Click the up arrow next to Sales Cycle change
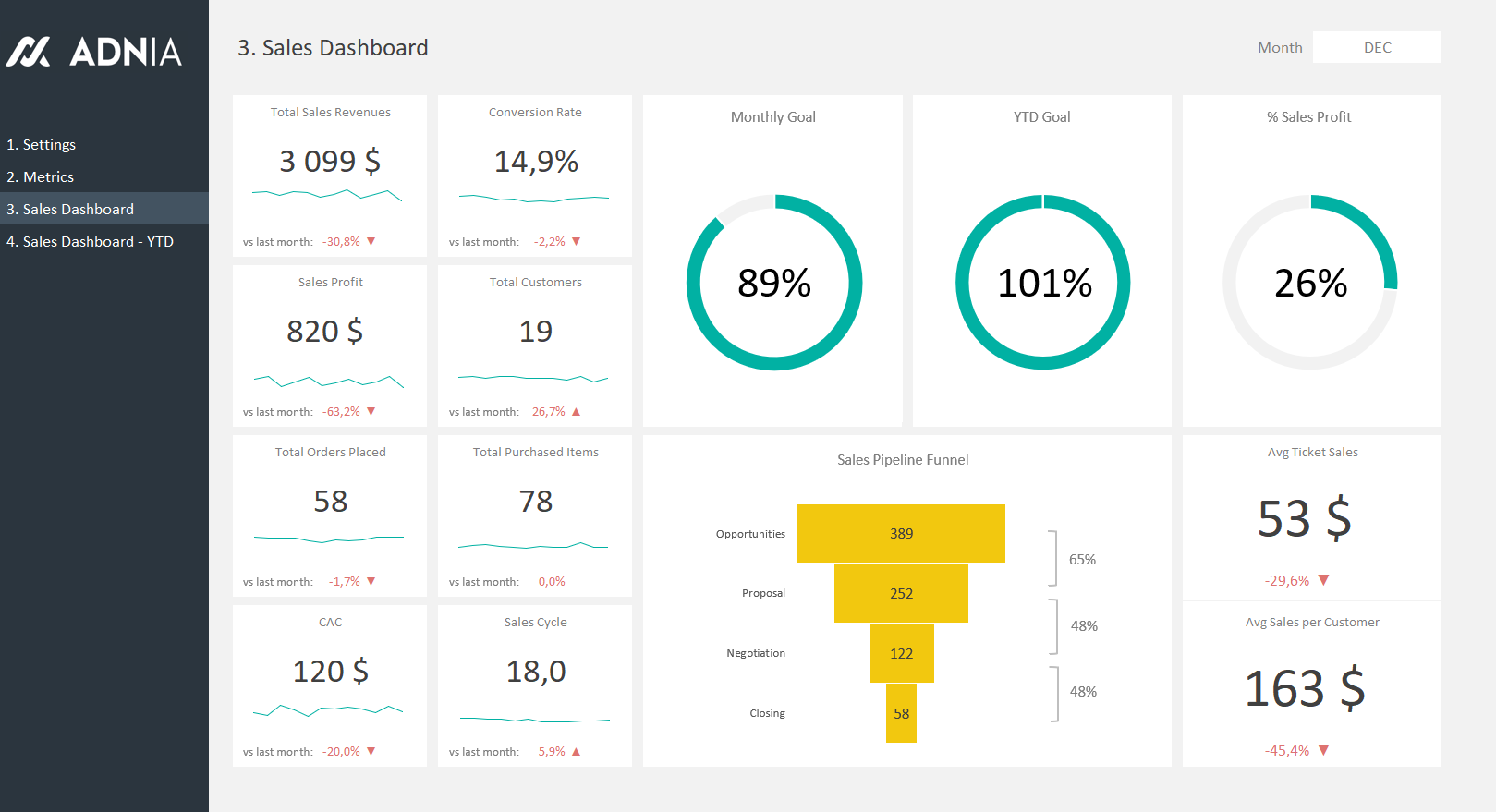Viewport: 1496px width, 812px height. (576, 752)
